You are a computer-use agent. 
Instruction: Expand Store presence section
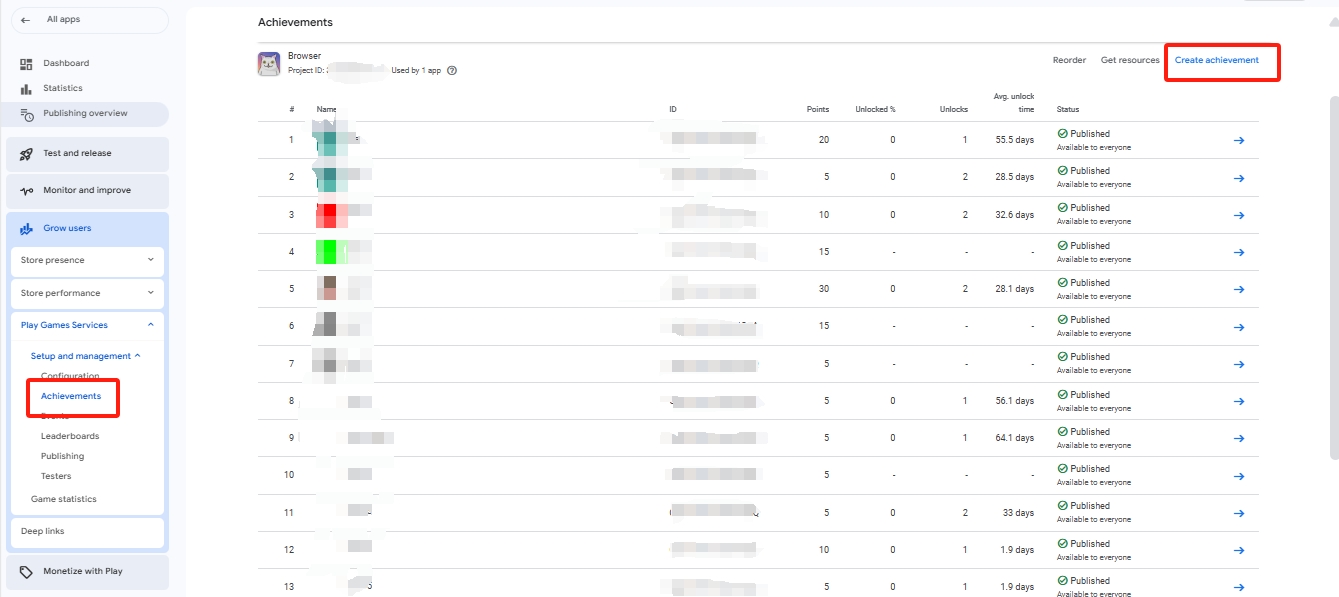85,260
